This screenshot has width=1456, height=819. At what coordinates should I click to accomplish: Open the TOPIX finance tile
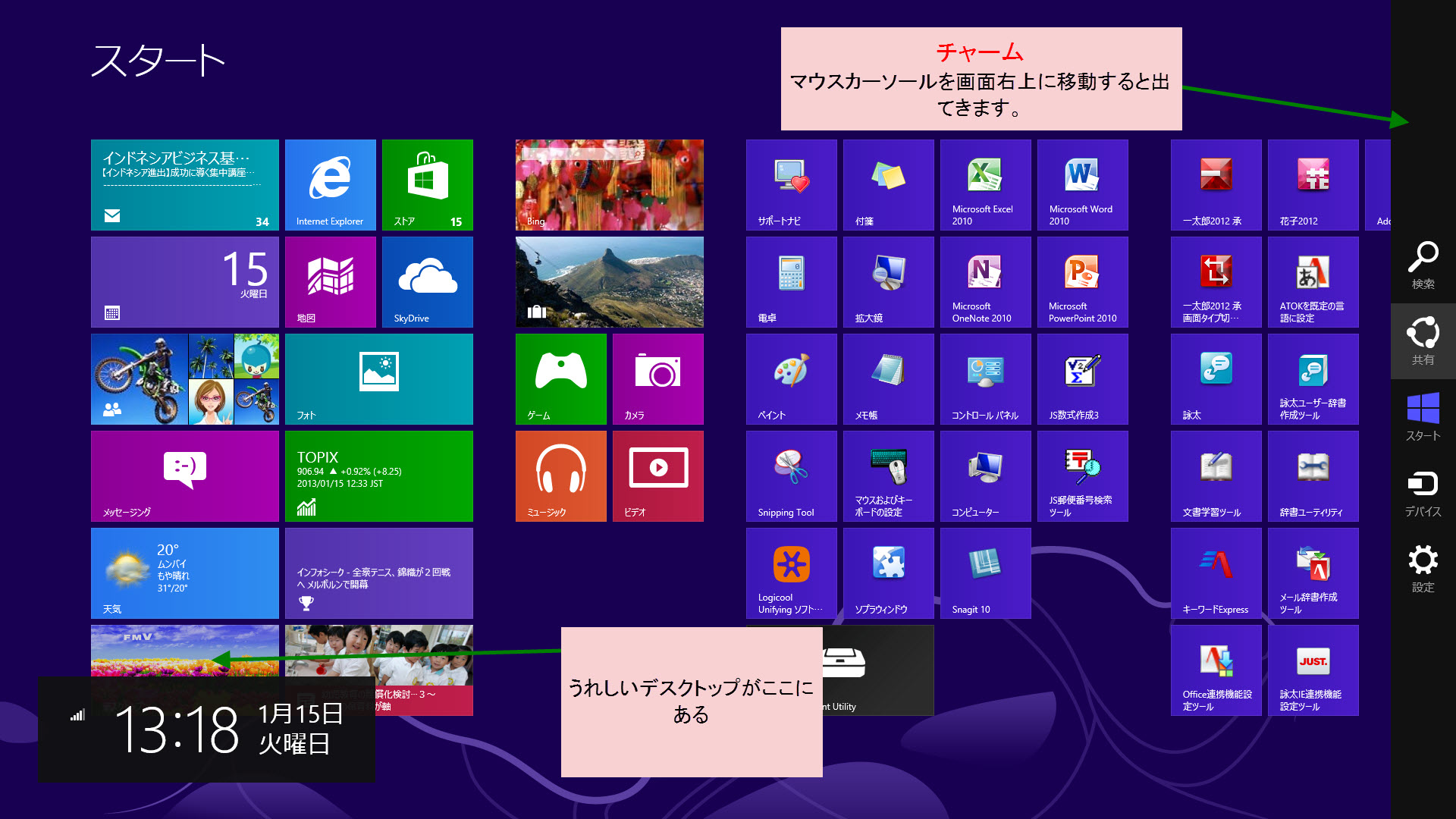point(378,475)
